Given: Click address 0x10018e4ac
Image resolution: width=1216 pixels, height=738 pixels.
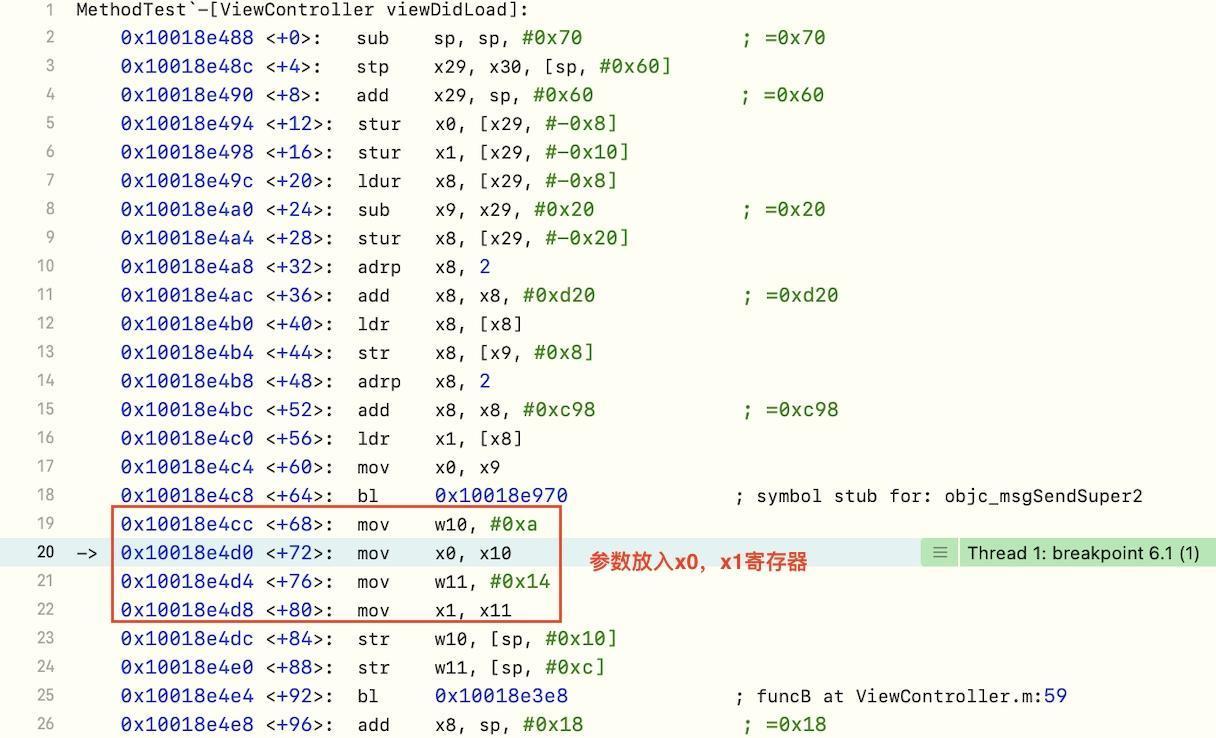Looking at the screenshot, I should point(187,296).
